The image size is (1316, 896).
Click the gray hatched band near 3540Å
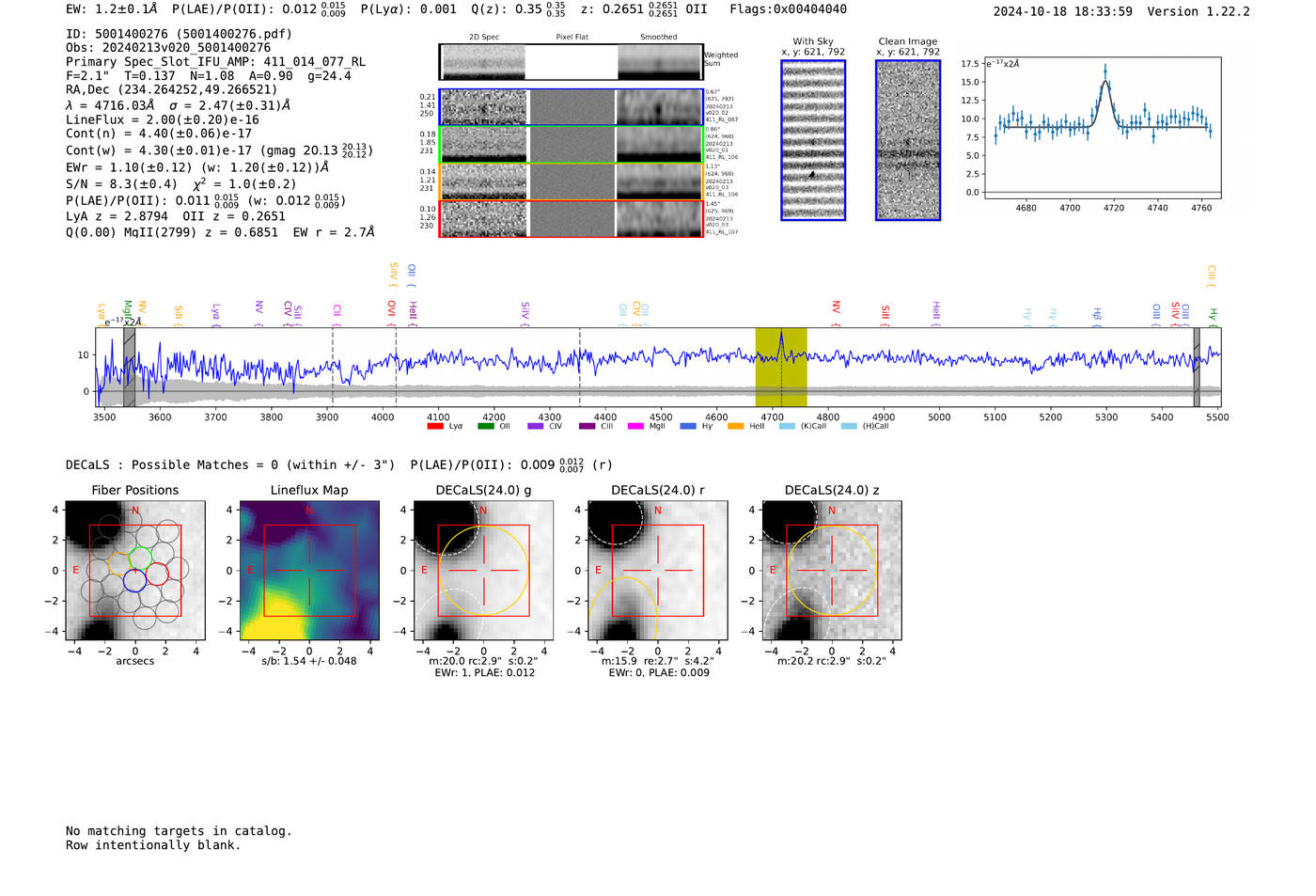point(130,368)
